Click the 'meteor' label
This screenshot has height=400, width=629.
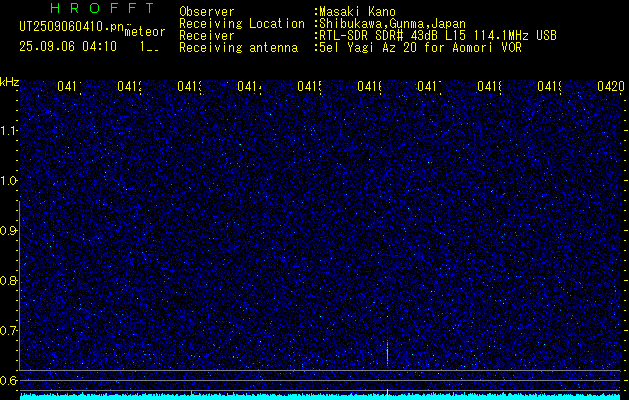[x=145, y=32]
